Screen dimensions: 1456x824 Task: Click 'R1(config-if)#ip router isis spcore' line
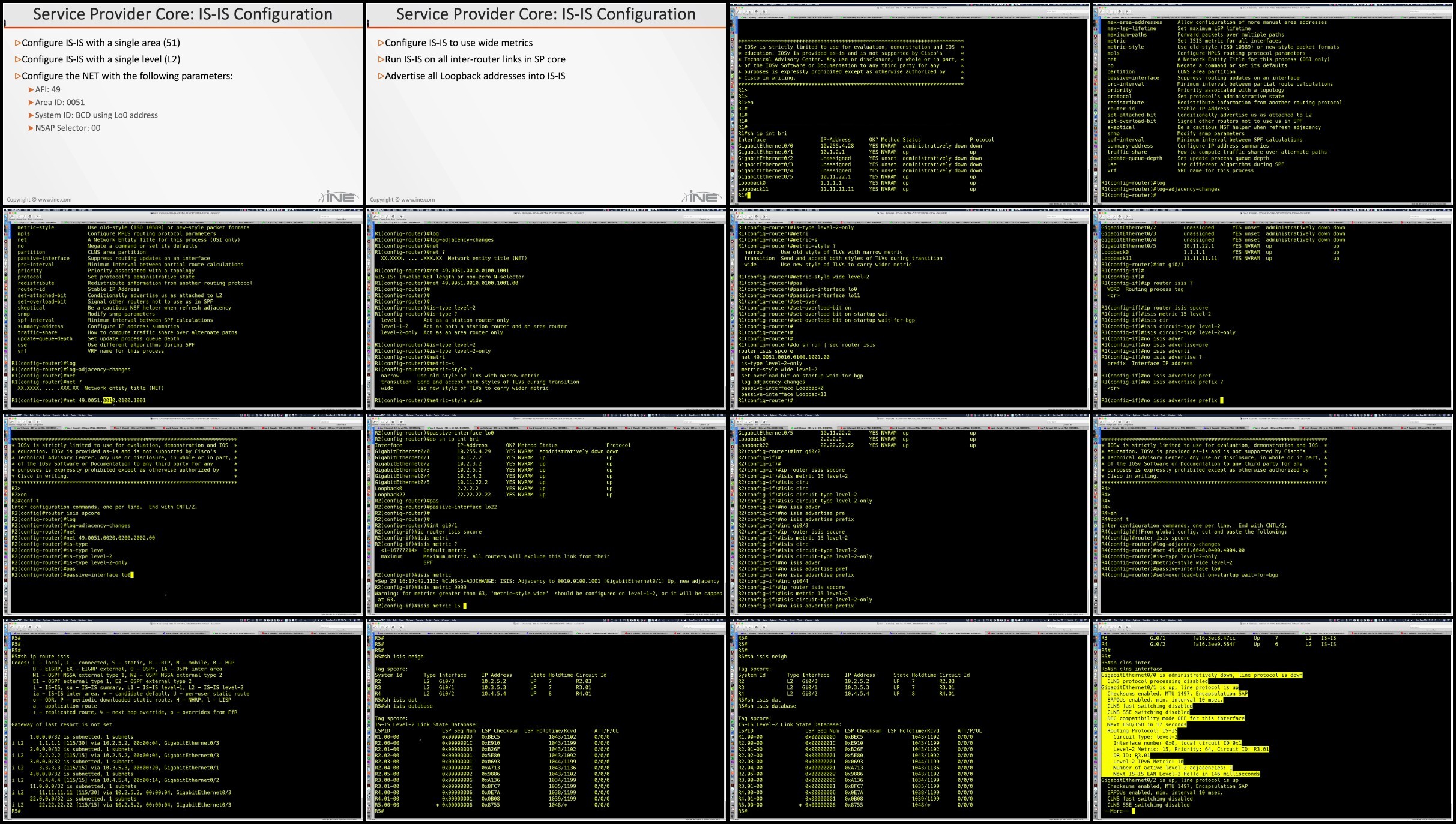(x=1155, y=308)
